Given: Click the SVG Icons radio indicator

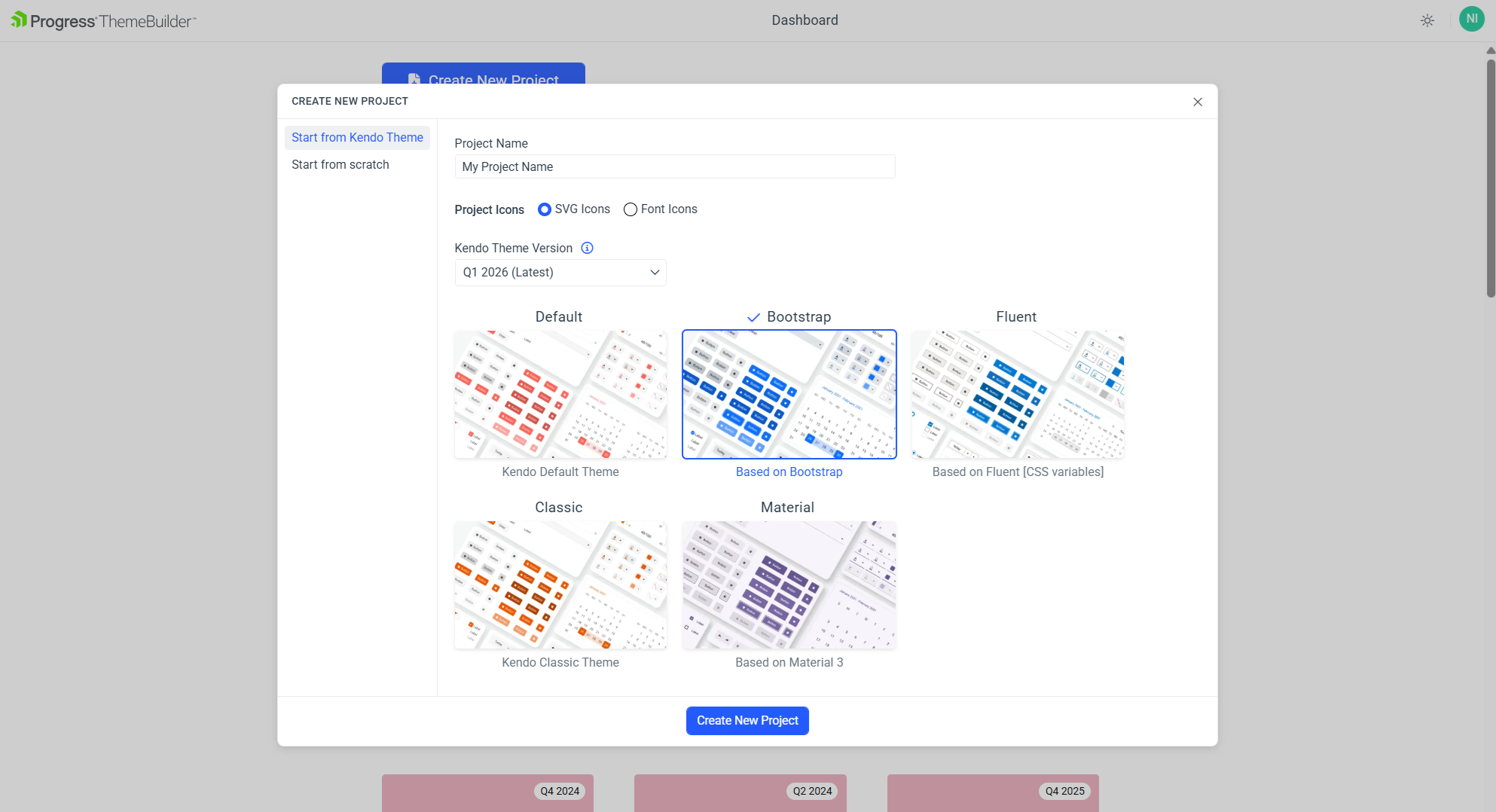Looking at the screenshot, I should click(x=545, y=209).
